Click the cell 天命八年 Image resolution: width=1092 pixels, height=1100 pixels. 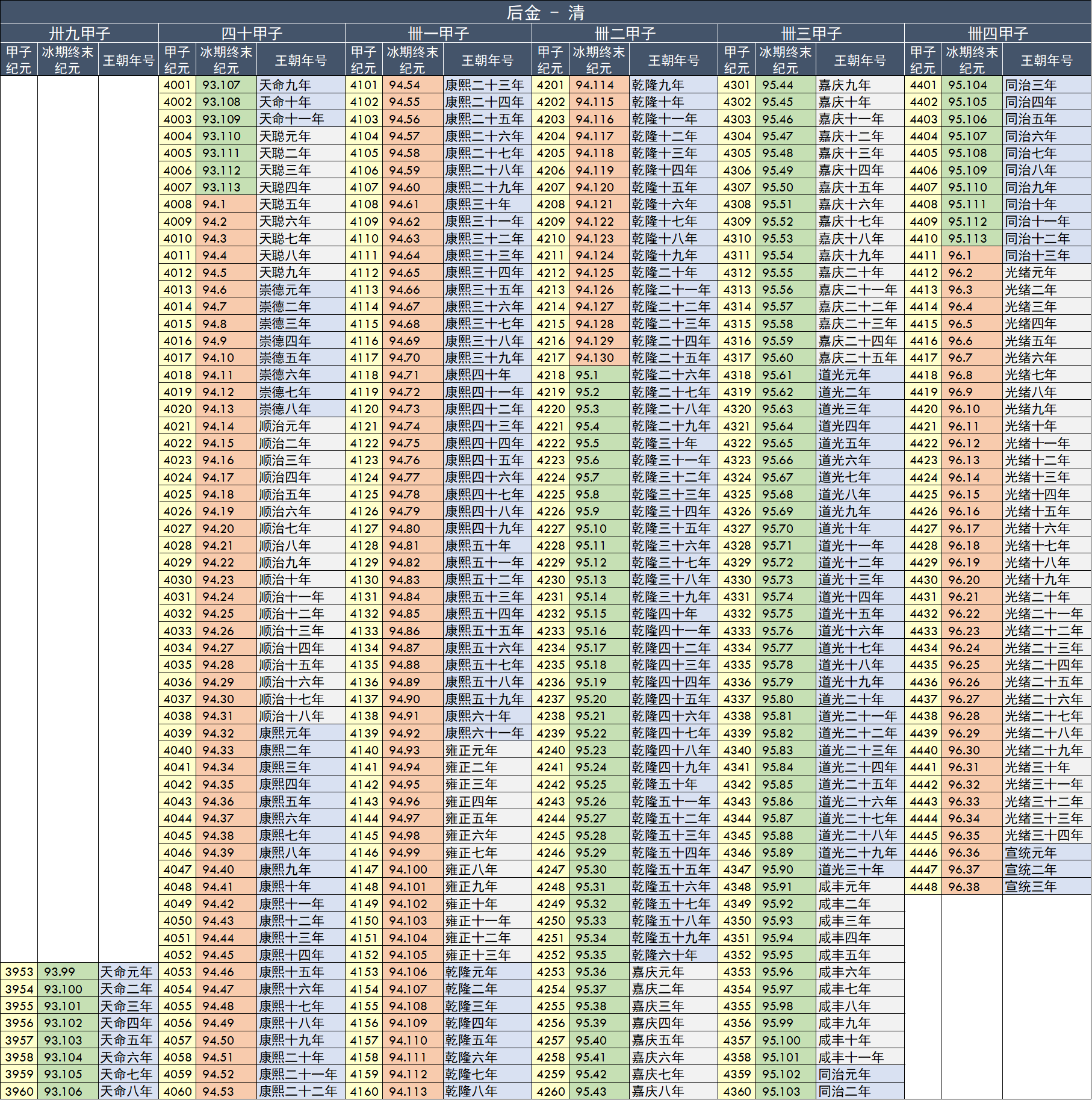pos(128,1091)
